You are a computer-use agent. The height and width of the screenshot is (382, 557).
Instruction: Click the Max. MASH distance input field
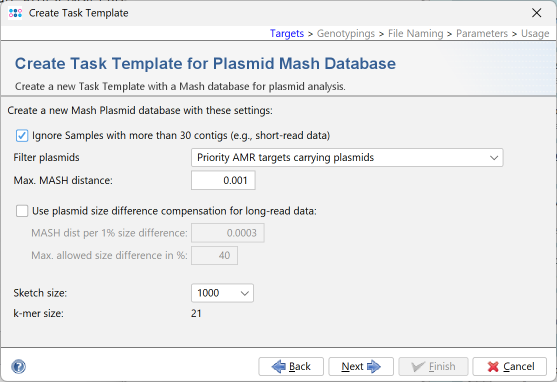[x=223, y=180]
